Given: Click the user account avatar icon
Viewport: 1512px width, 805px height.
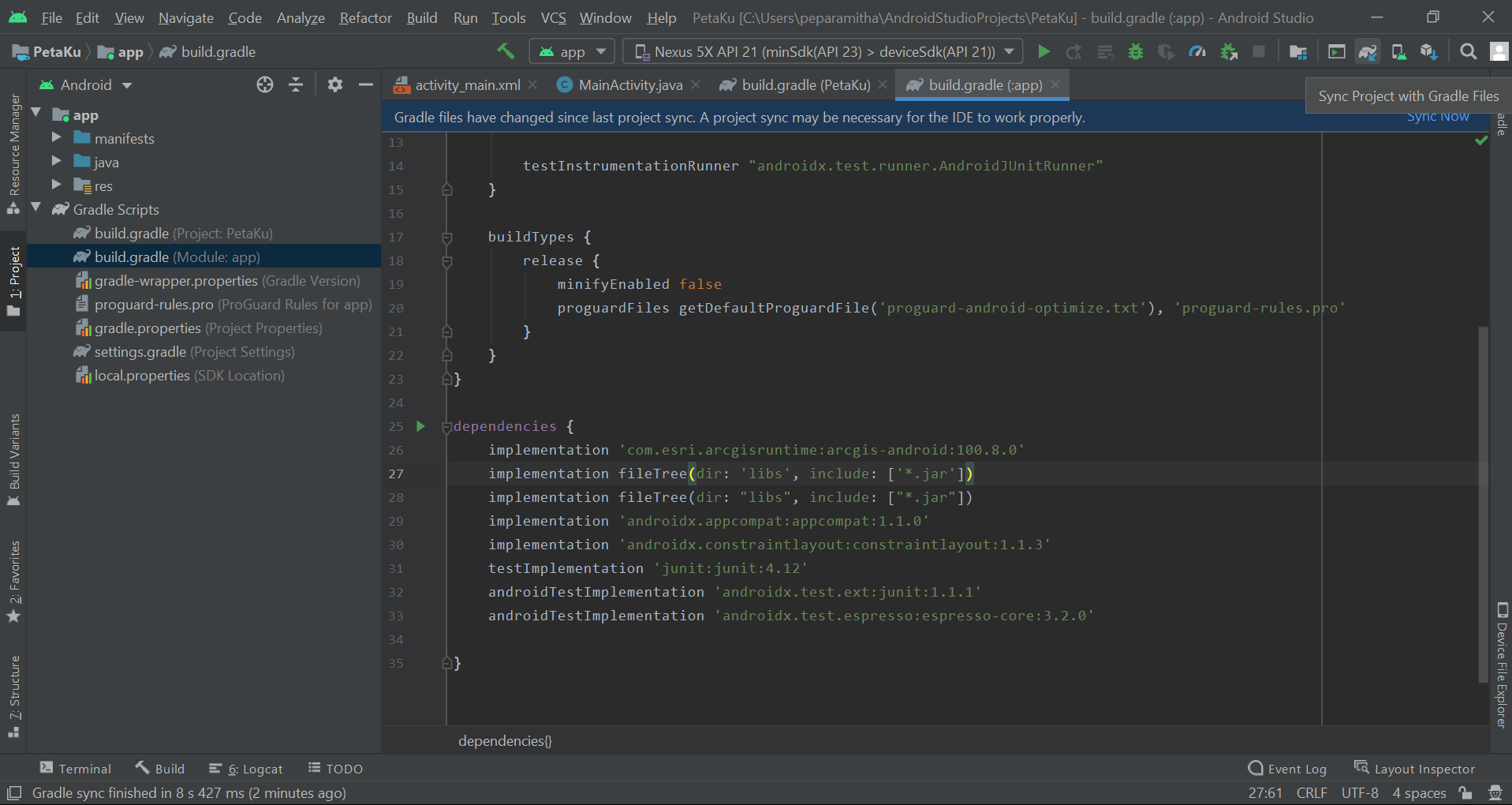Looking at the screenshot, I should point(1499,51).
